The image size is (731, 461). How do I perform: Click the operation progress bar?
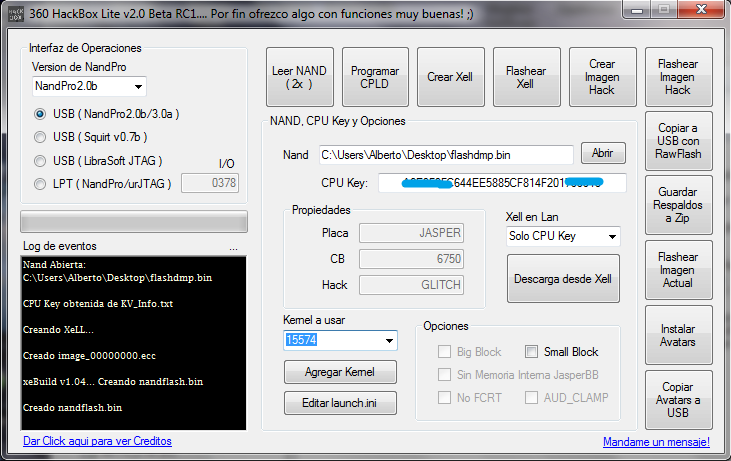134,222
